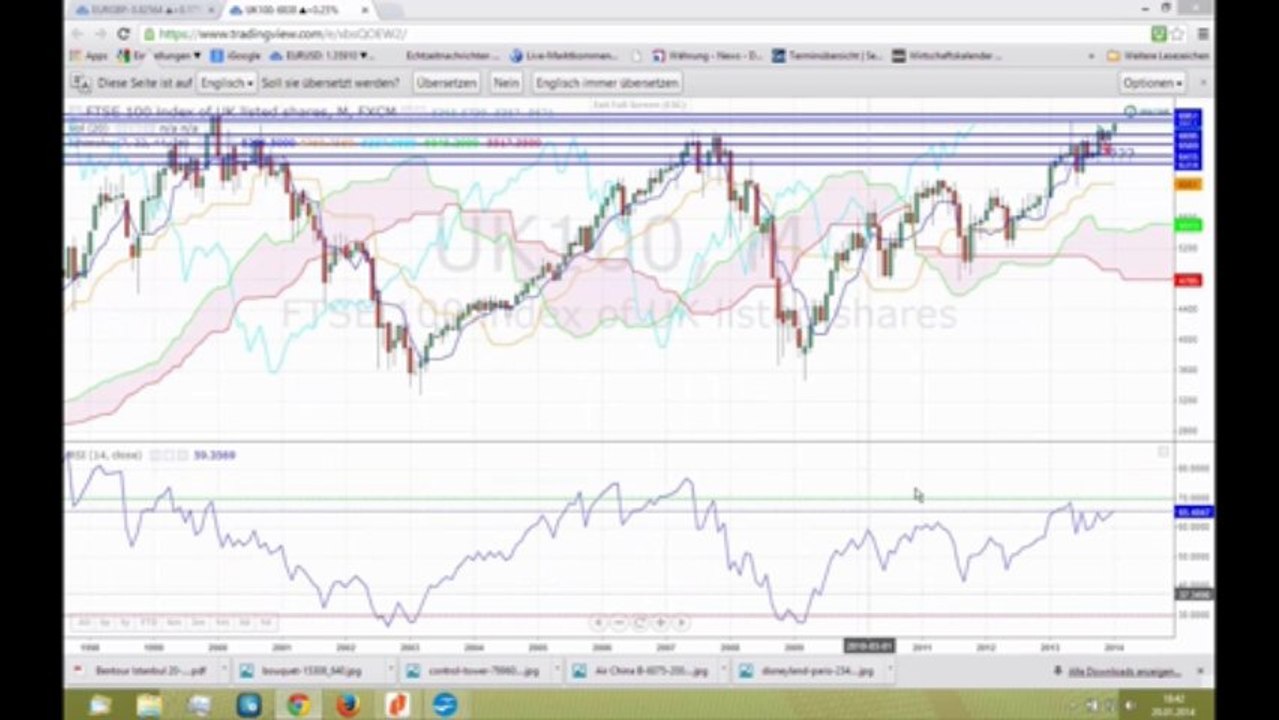
Task: Open the TeamViewer-like blue taskbar icon
Action: pos(446,705)
